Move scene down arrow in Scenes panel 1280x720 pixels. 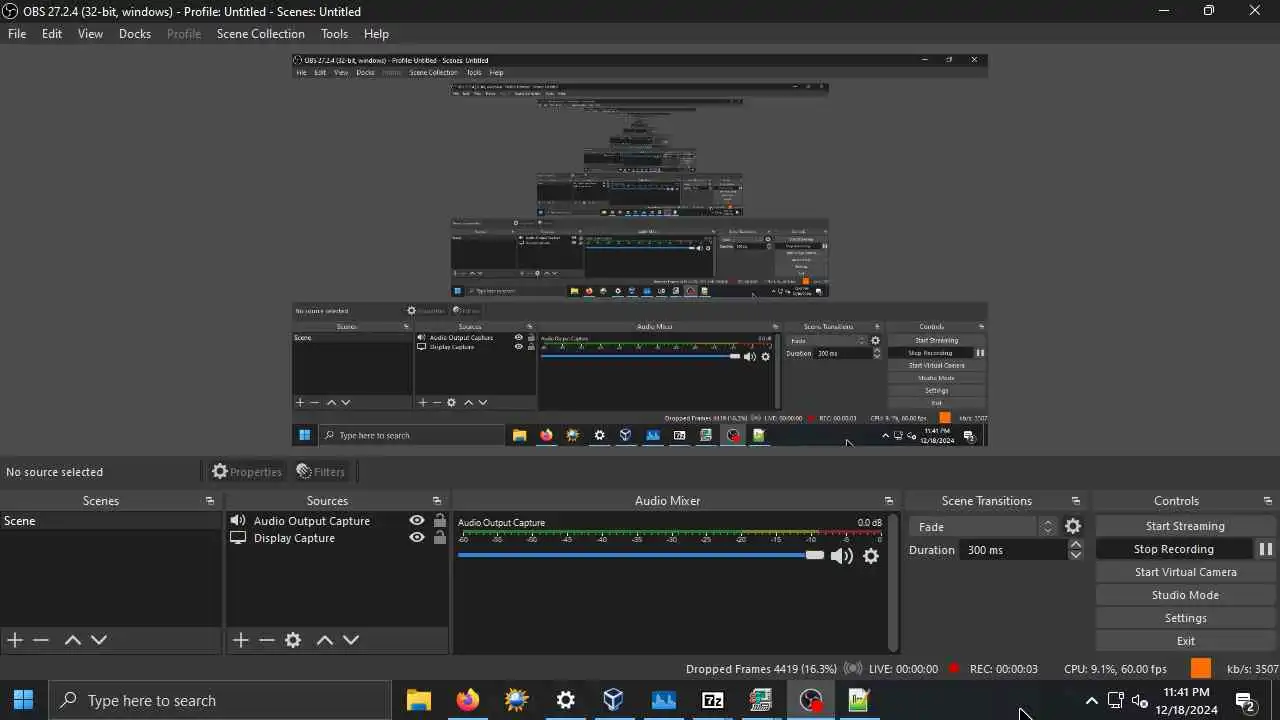coord(99,640)
